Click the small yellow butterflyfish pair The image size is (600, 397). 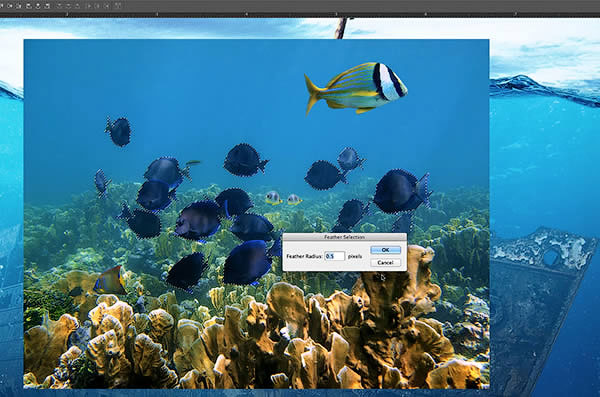pyautogui.click(x=284, y=198)
